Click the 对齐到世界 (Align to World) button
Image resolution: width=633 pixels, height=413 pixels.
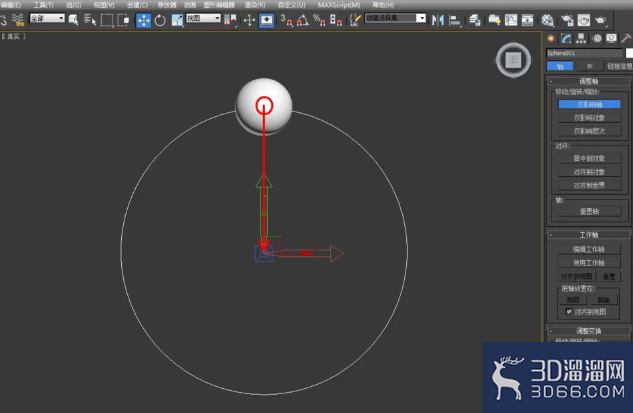[589, 185]
